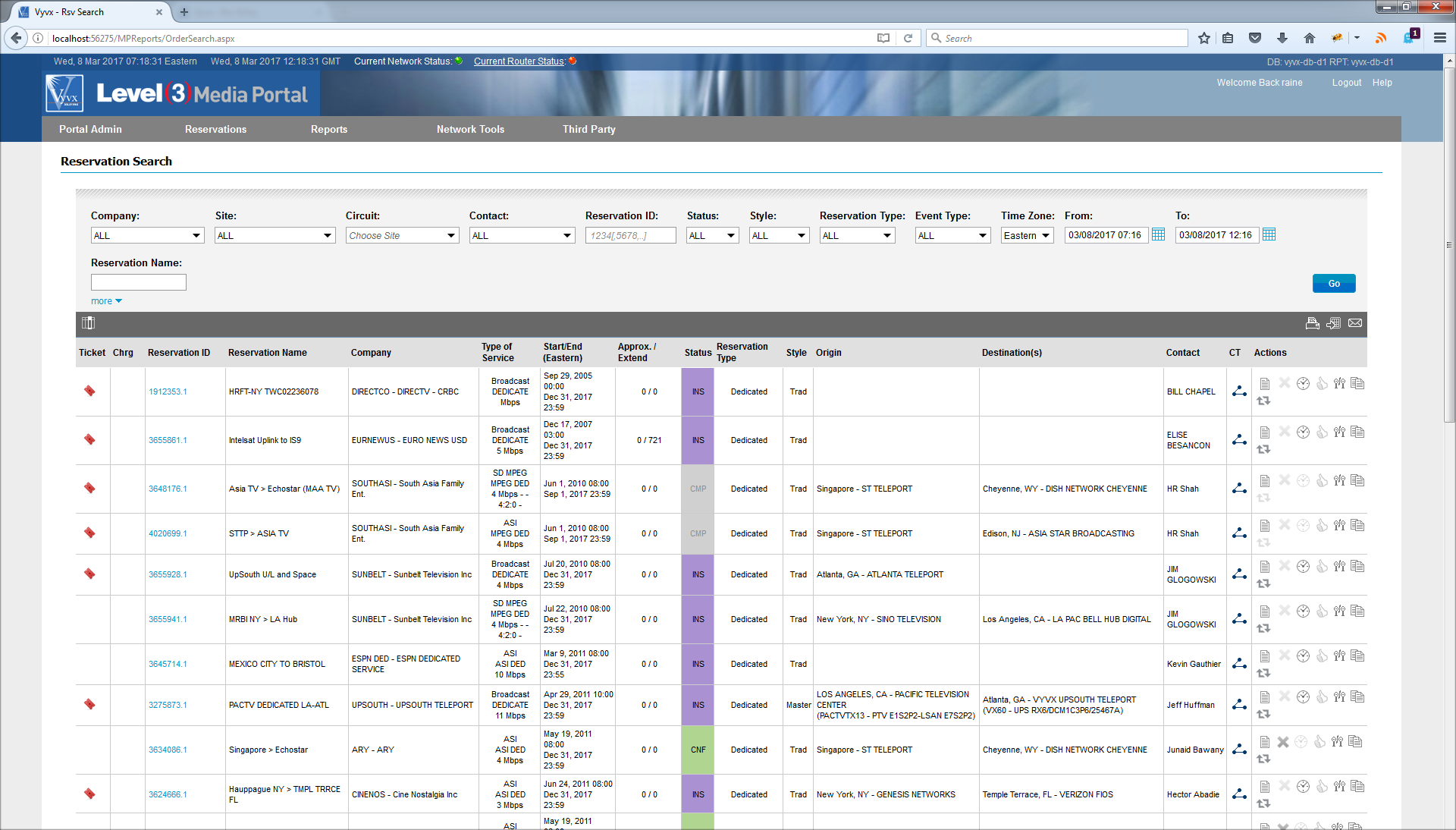This screenshot has width=1456, height=830.
Task: Open the Reports menu
Action: [329, 129]
